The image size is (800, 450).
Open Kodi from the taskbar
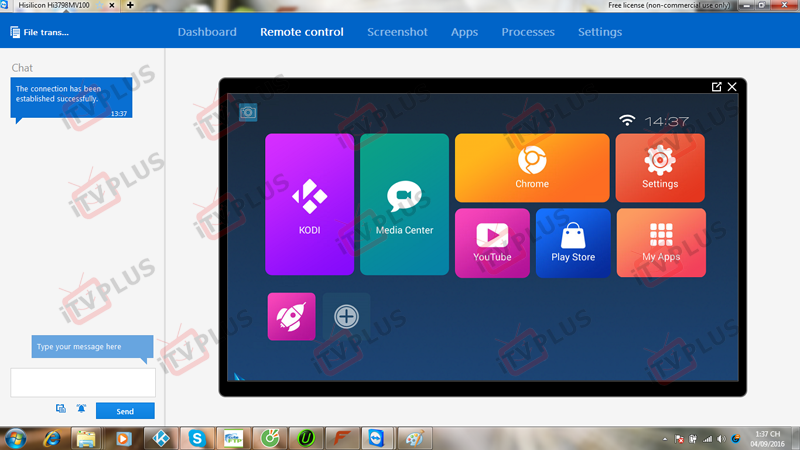coord(161,438)
